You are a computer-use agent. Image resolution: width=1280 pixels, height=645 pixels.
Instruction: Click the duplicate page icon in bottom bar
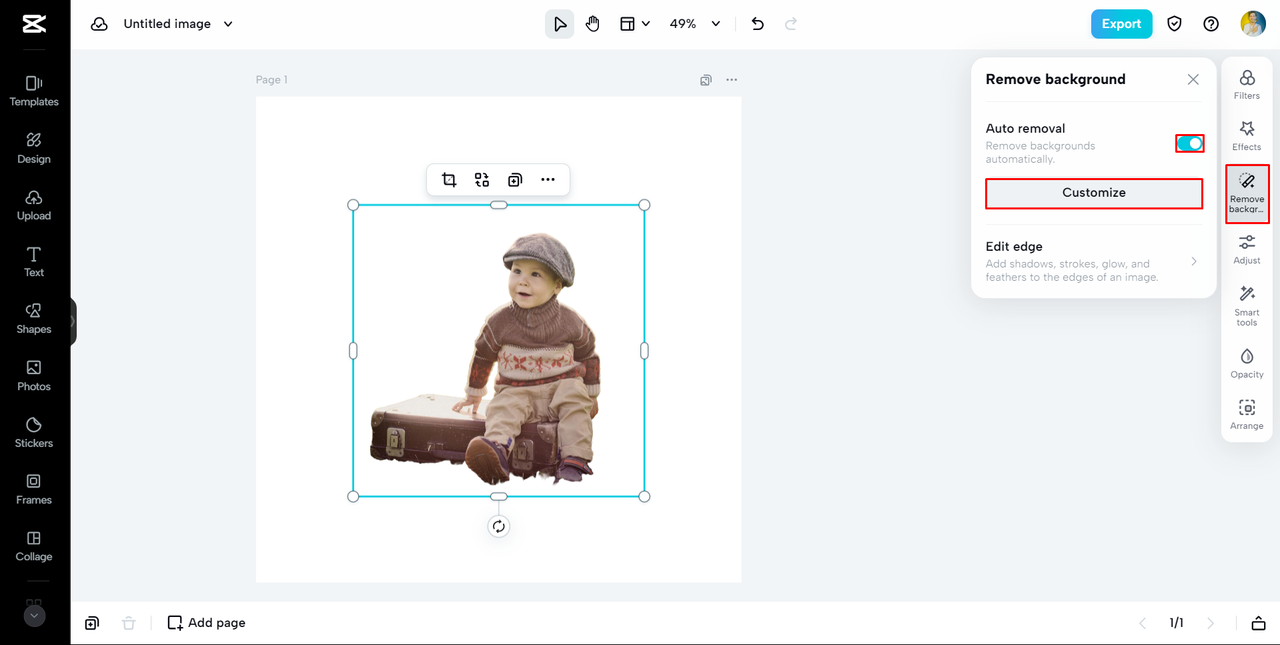pos(92,623)
